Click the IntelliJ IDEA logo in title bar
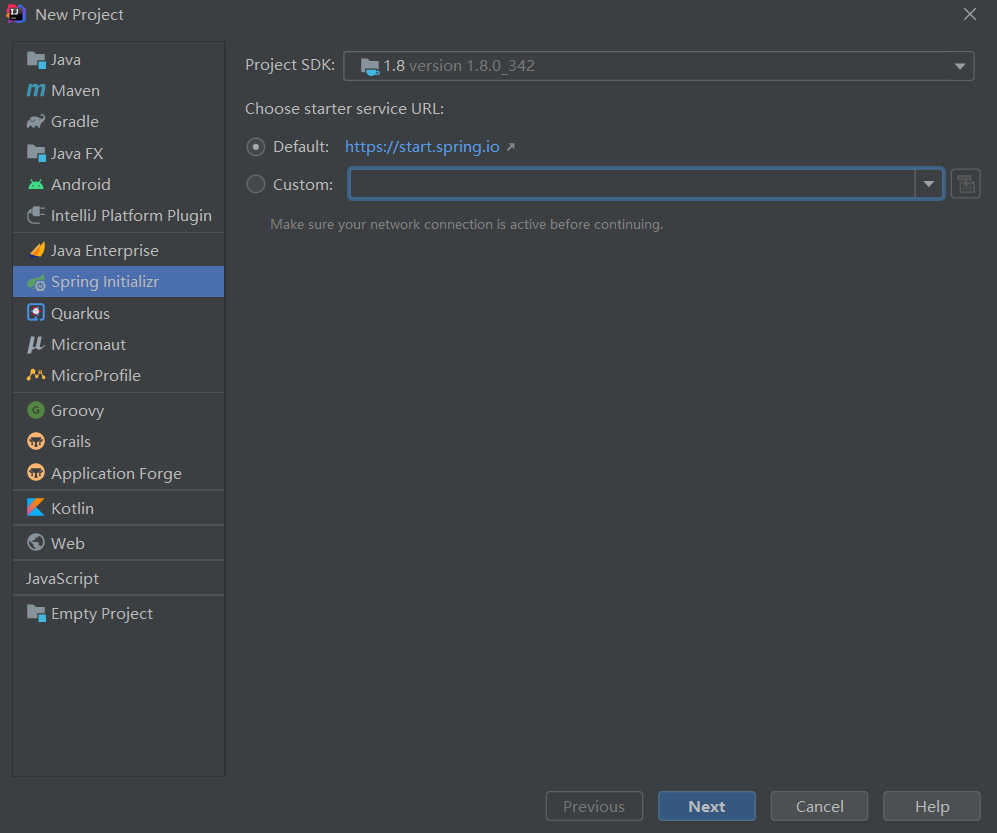997x833 pixels. pyautogui.click(x=16, y=14)
